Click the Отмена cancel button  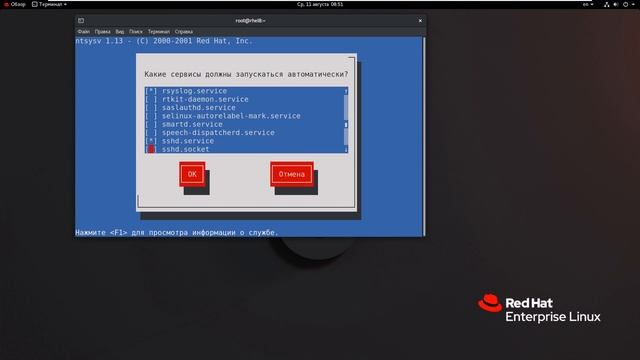(292, 174)
